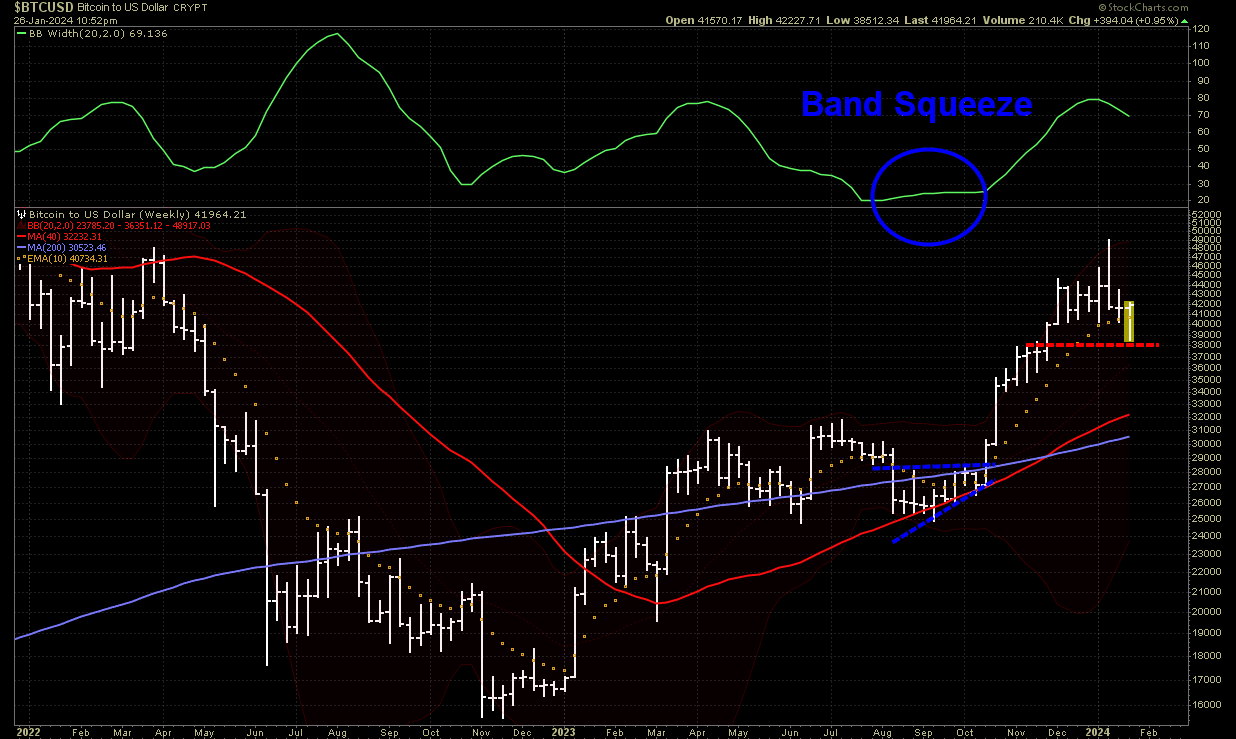This screenshot has height=739, width=1236.
Task: Click the Band Squeeze annotation text
Action: pos(917,103)
